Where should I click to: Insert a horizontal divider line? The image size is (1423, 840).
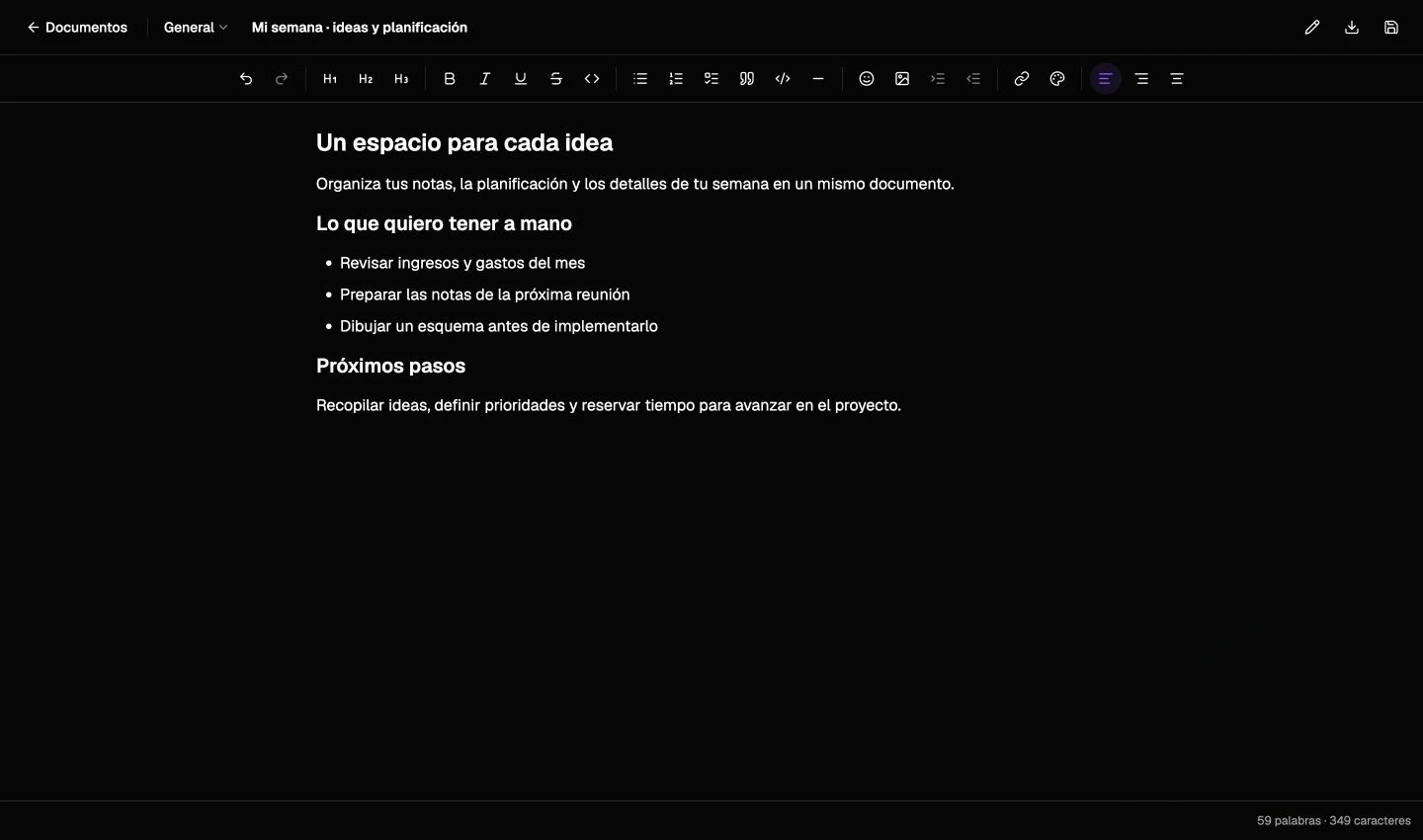click(818, 79)
